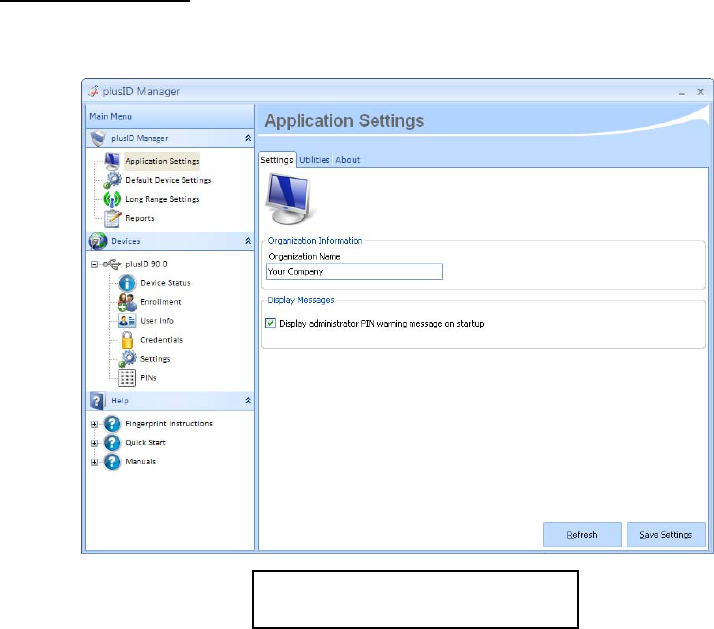The image size is (714, 629).
Task: Open Enrollment label
Action: click(x=161, y=302)
